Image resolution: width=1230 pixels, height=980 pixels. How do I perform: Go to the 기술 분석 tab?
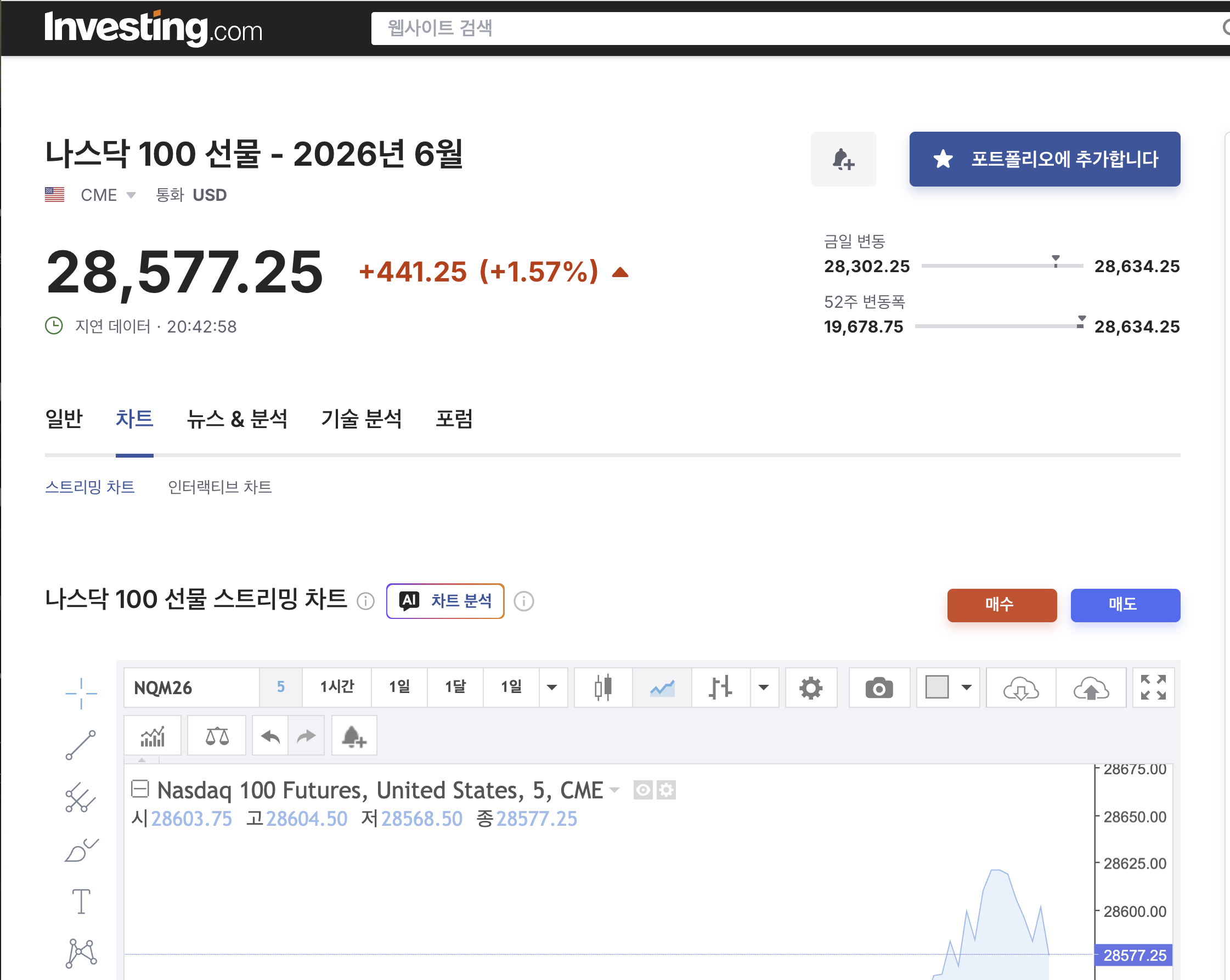tap(362, 418)
